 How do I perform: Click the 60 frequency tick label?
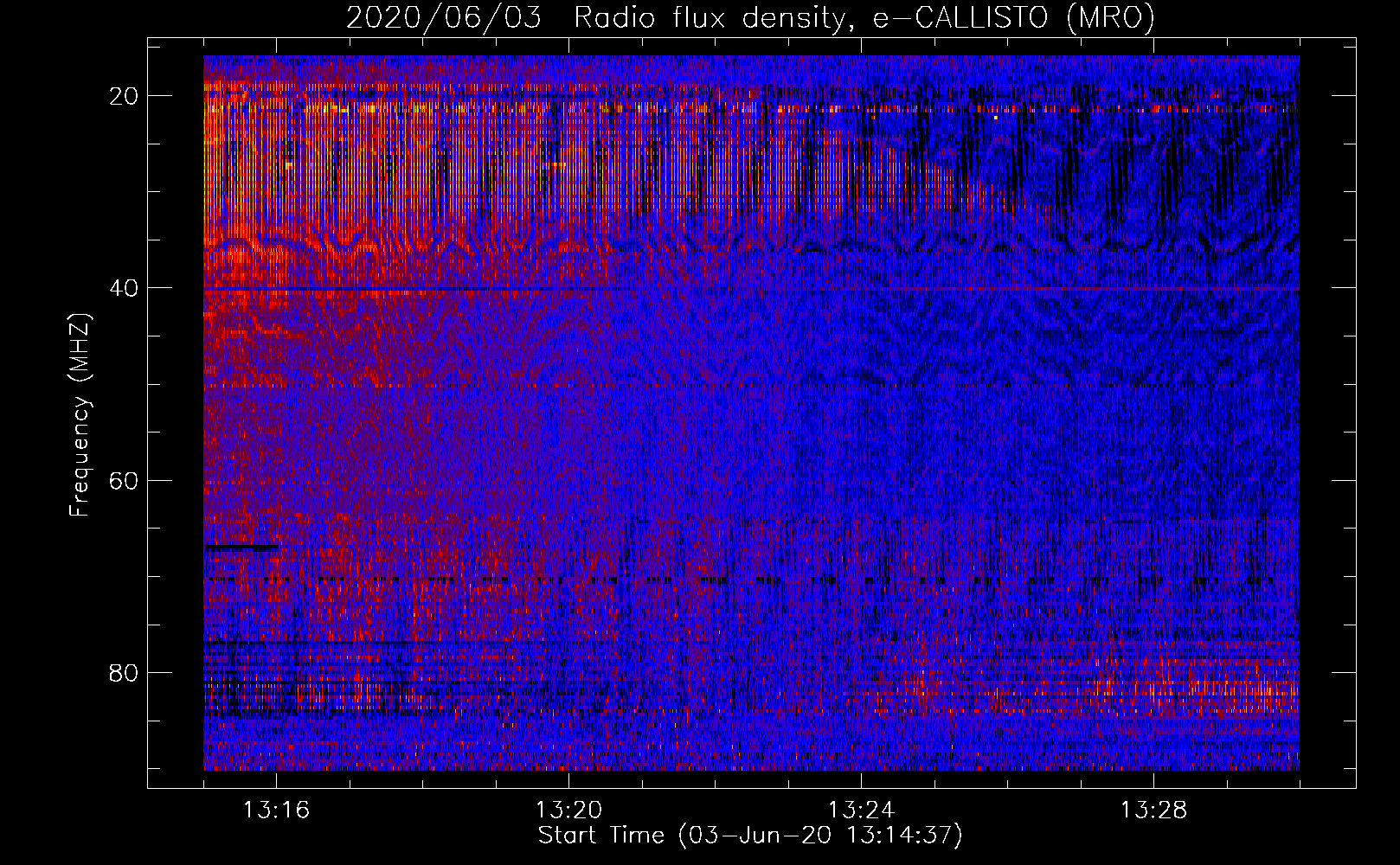point(125,480)
